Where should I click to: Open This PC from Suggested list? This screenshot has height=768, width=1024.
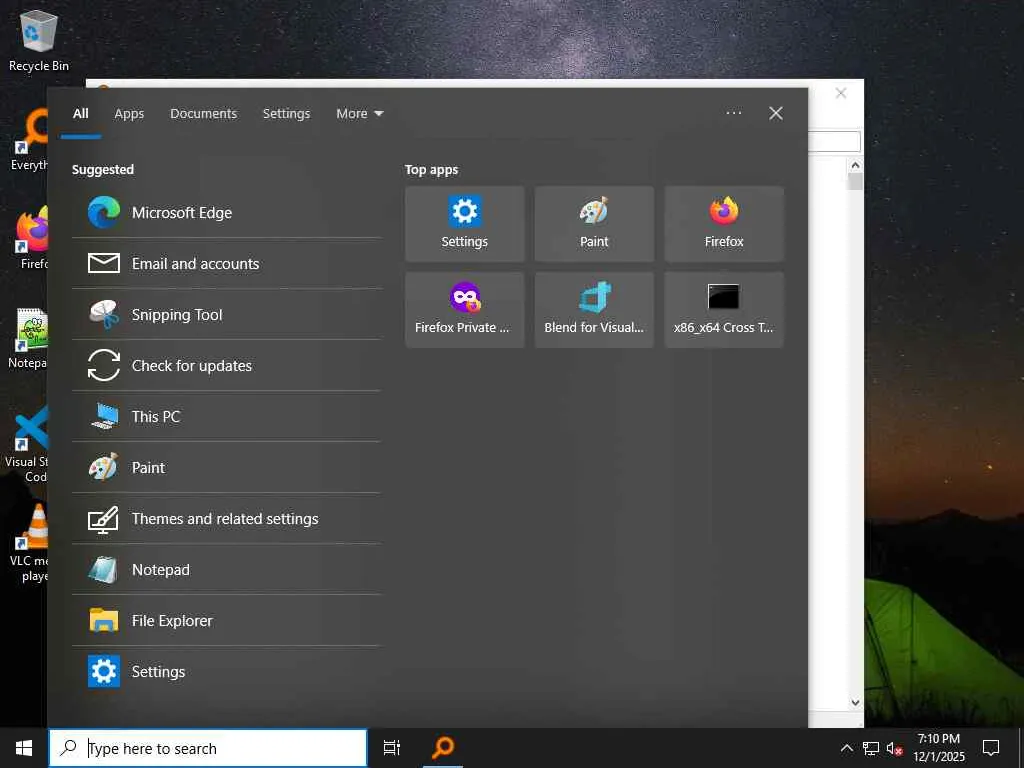click(226, 416)
